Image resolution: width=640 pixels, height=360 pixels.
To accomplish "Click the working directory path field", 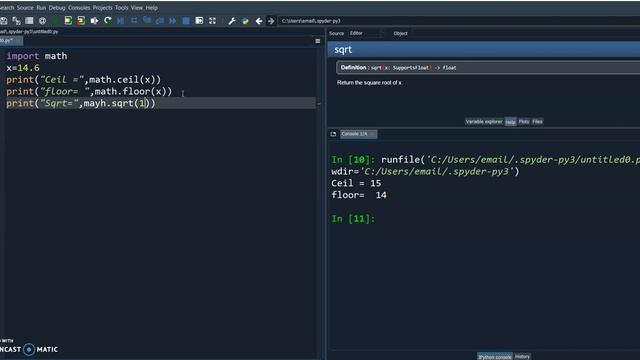I will click(x=460, y=21).
